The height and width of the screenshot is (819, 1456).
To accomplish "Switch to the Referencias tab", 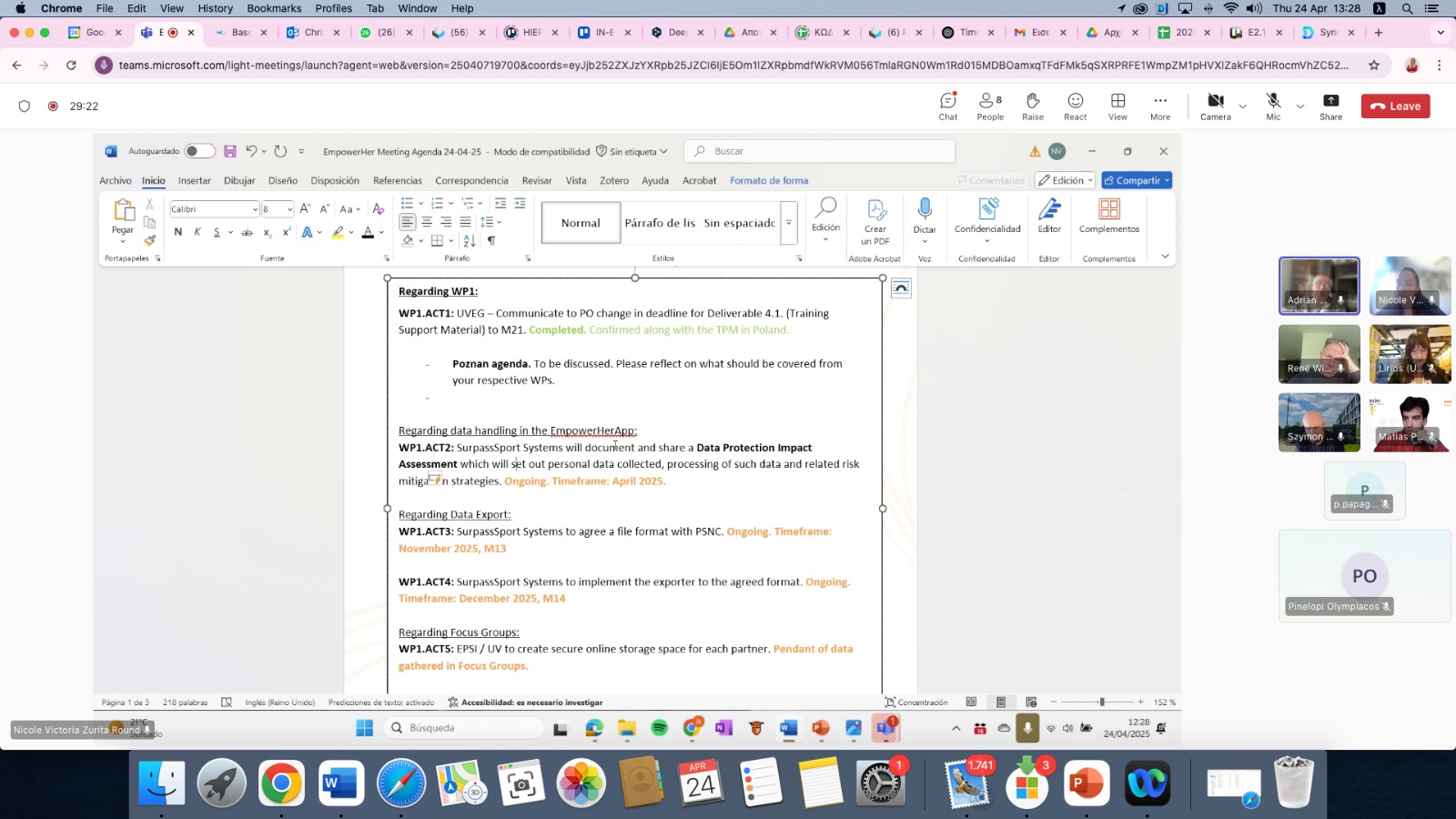I will click(398, 180).
